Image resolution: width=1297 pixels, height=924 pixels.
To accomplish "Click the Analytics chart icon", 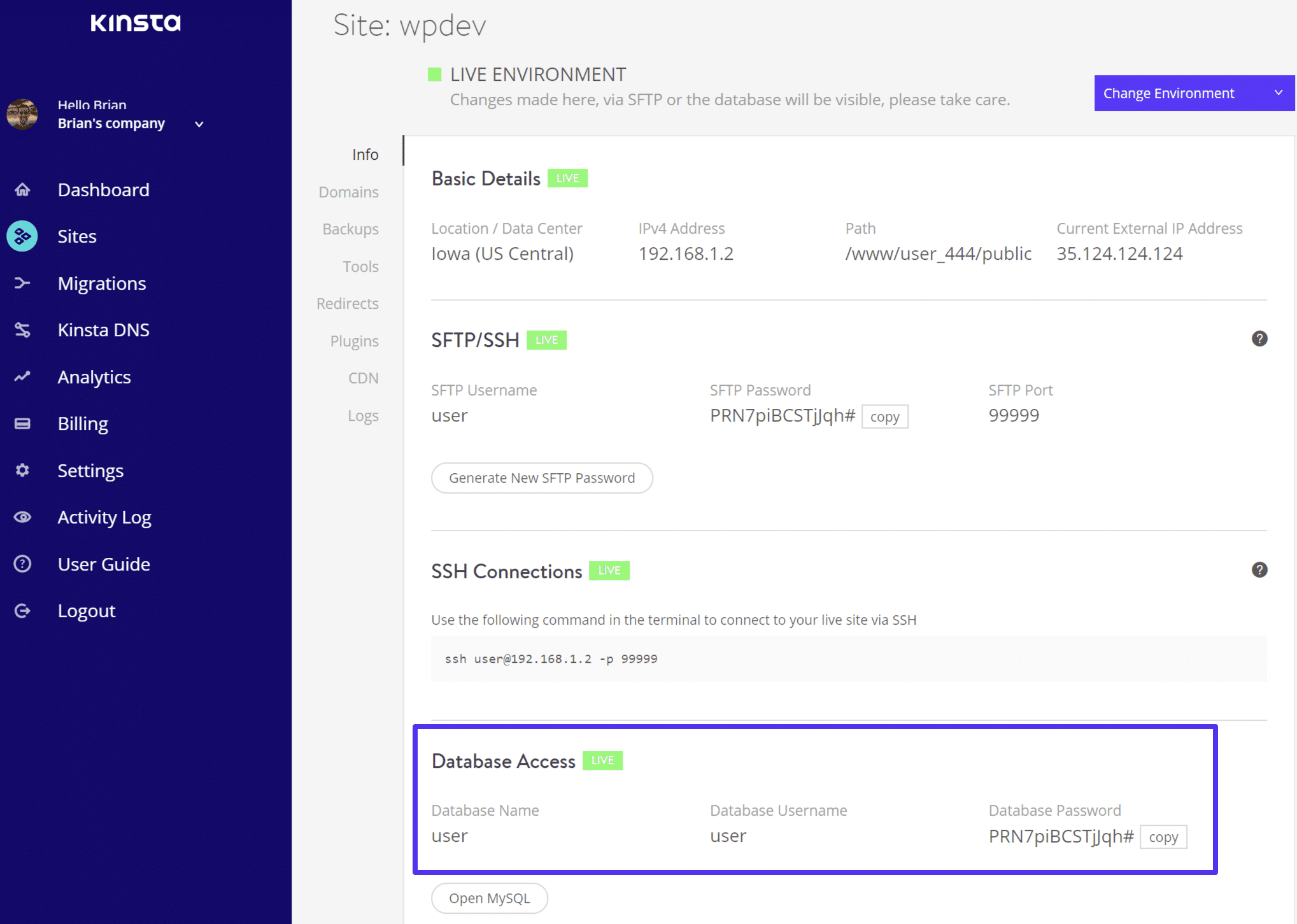I will [22, 377].
